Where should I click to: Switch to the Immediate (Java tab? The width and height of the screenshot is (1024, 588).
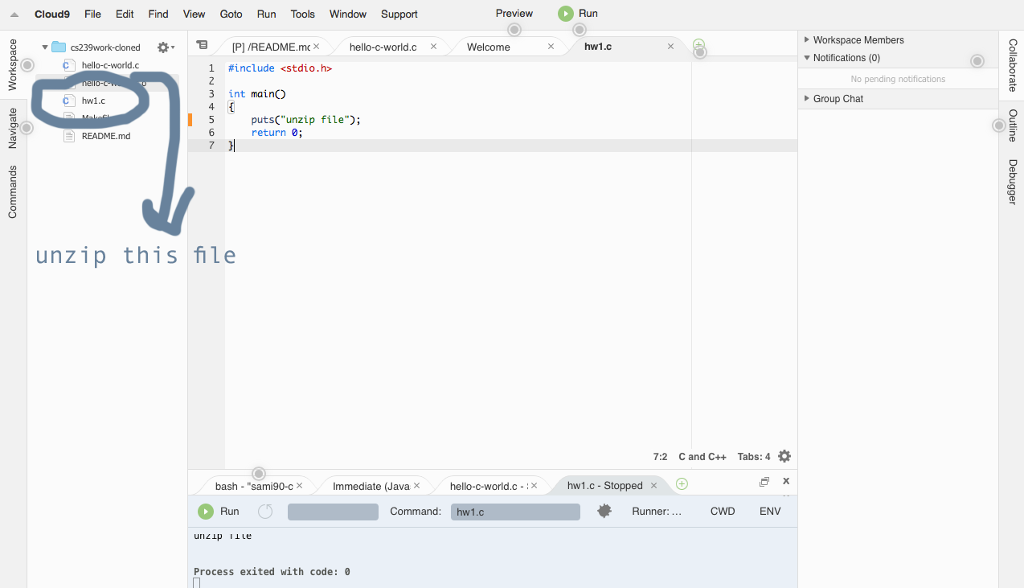point(371,486)
